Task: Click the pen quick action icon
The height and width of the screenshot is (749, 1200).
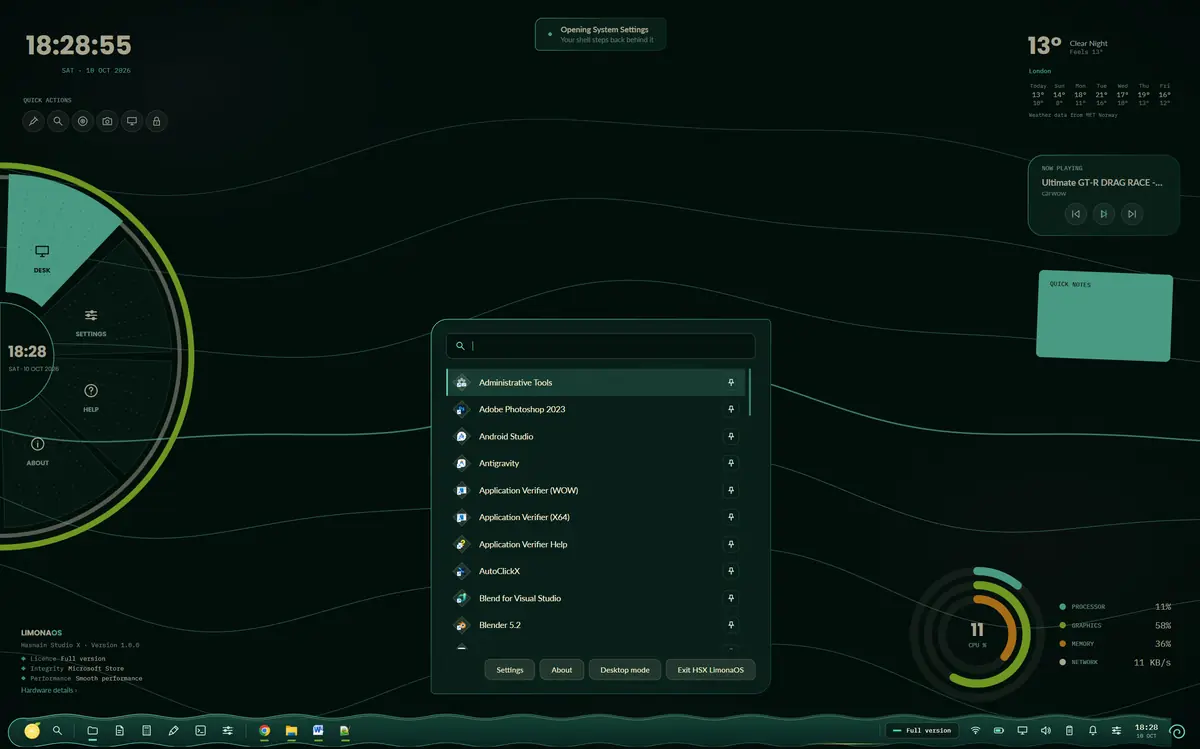Action: point(33,121)
